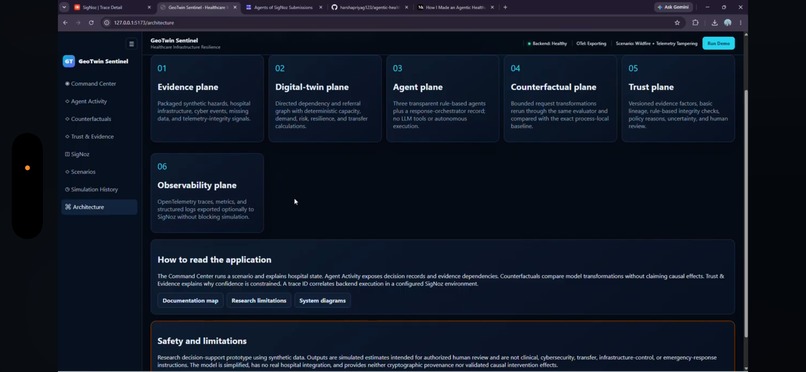Click Scenario: Wildfire + Telemetry Tampering label
The width and height of the screenshot is (806, 372).
tap(656, 44)
